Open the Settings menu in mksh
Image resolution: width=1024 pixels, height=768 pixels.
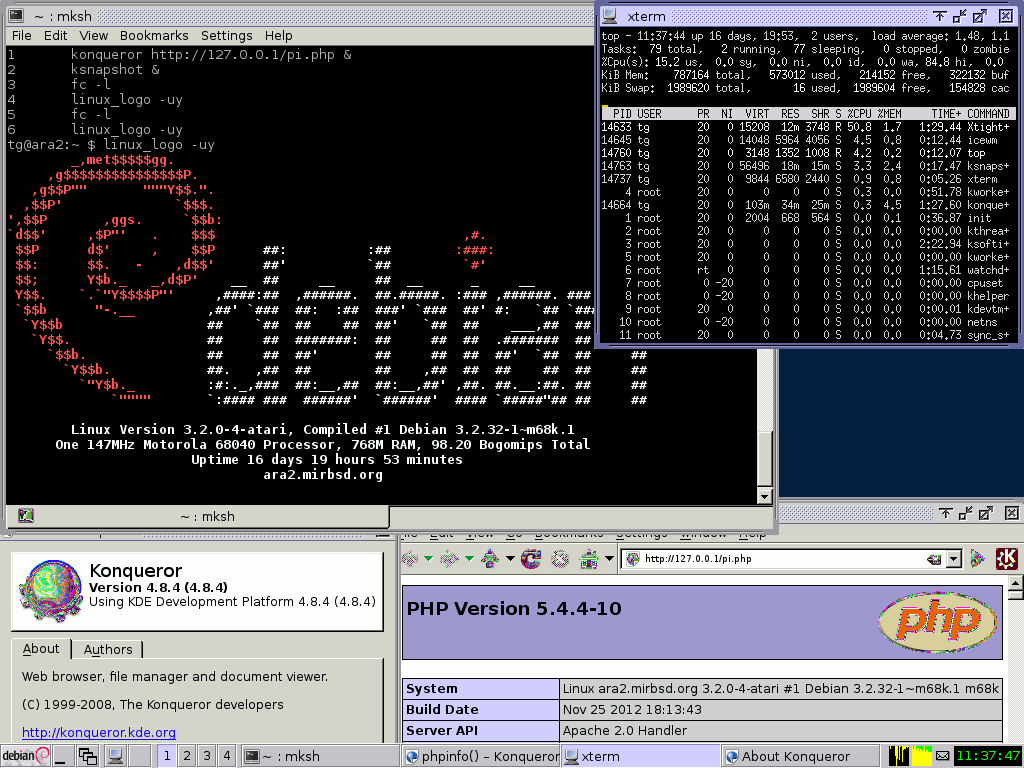pyautogui.click(x=227, y=35)
